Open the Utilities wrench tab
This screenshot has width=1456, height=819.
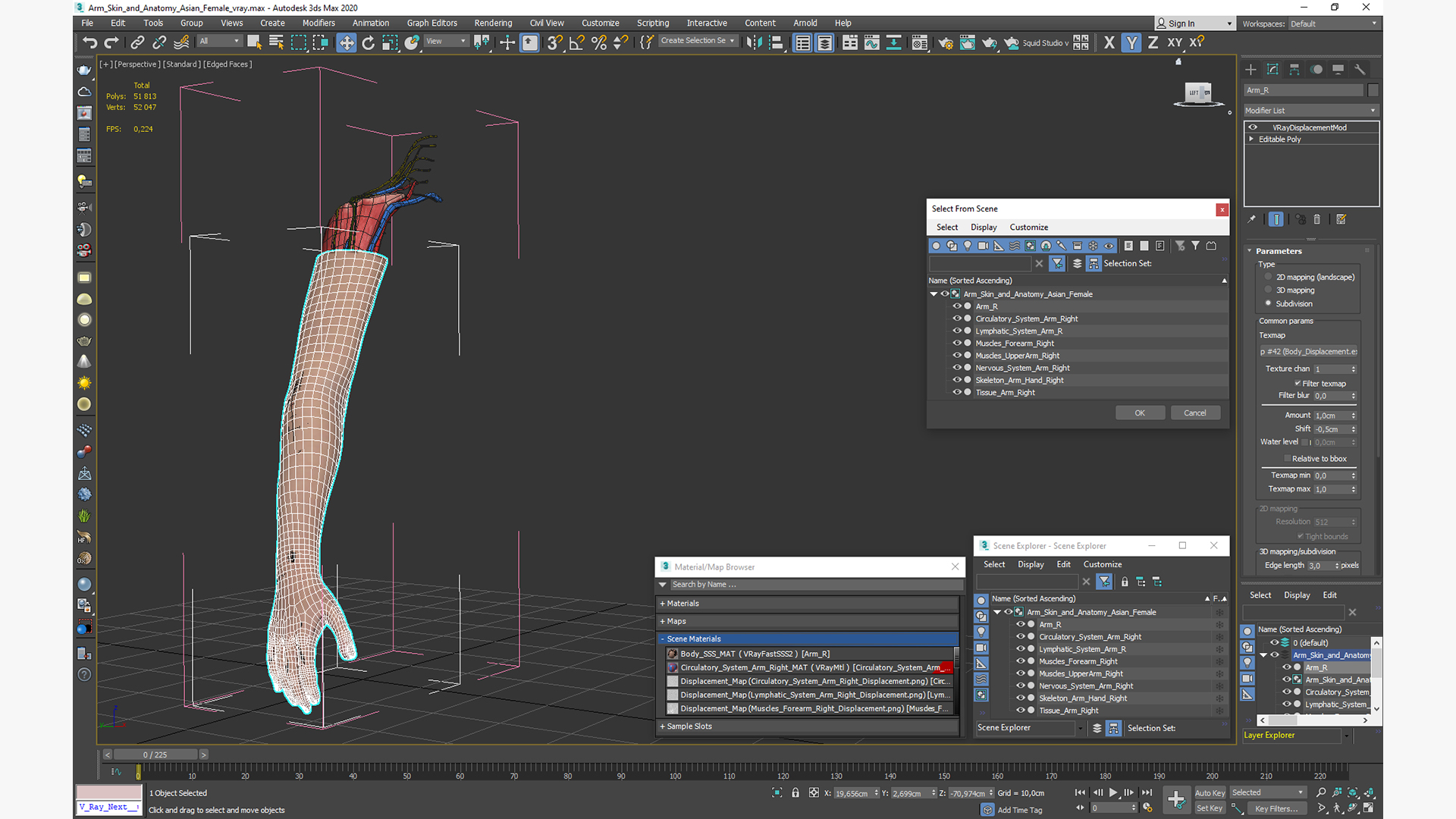pos(1360,69)
